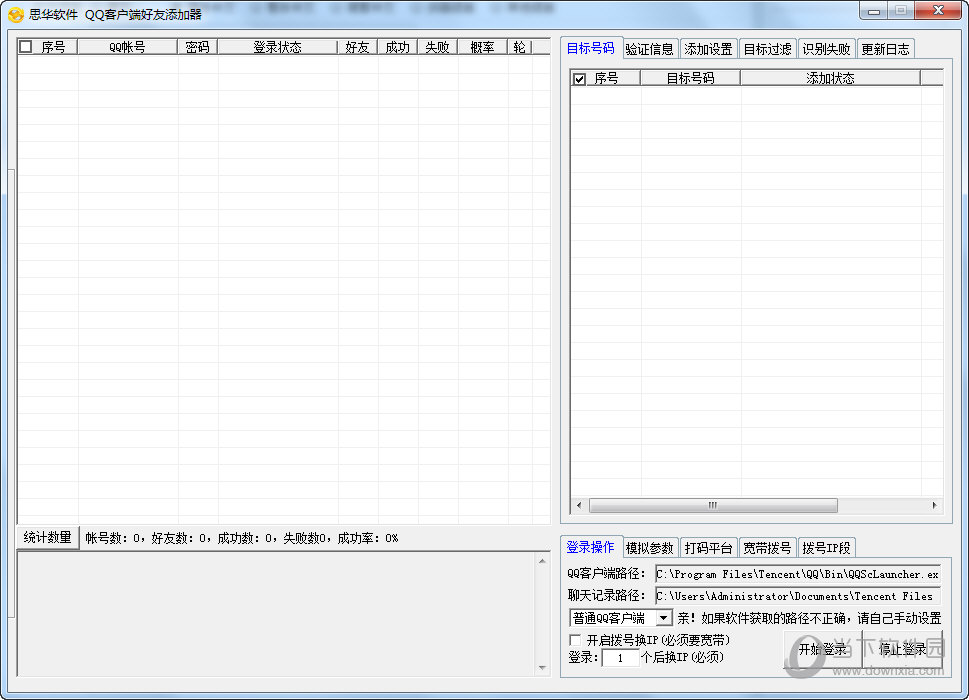Click the left scroll arrow of target list
969x700 pixels.
tap(578, 505)
